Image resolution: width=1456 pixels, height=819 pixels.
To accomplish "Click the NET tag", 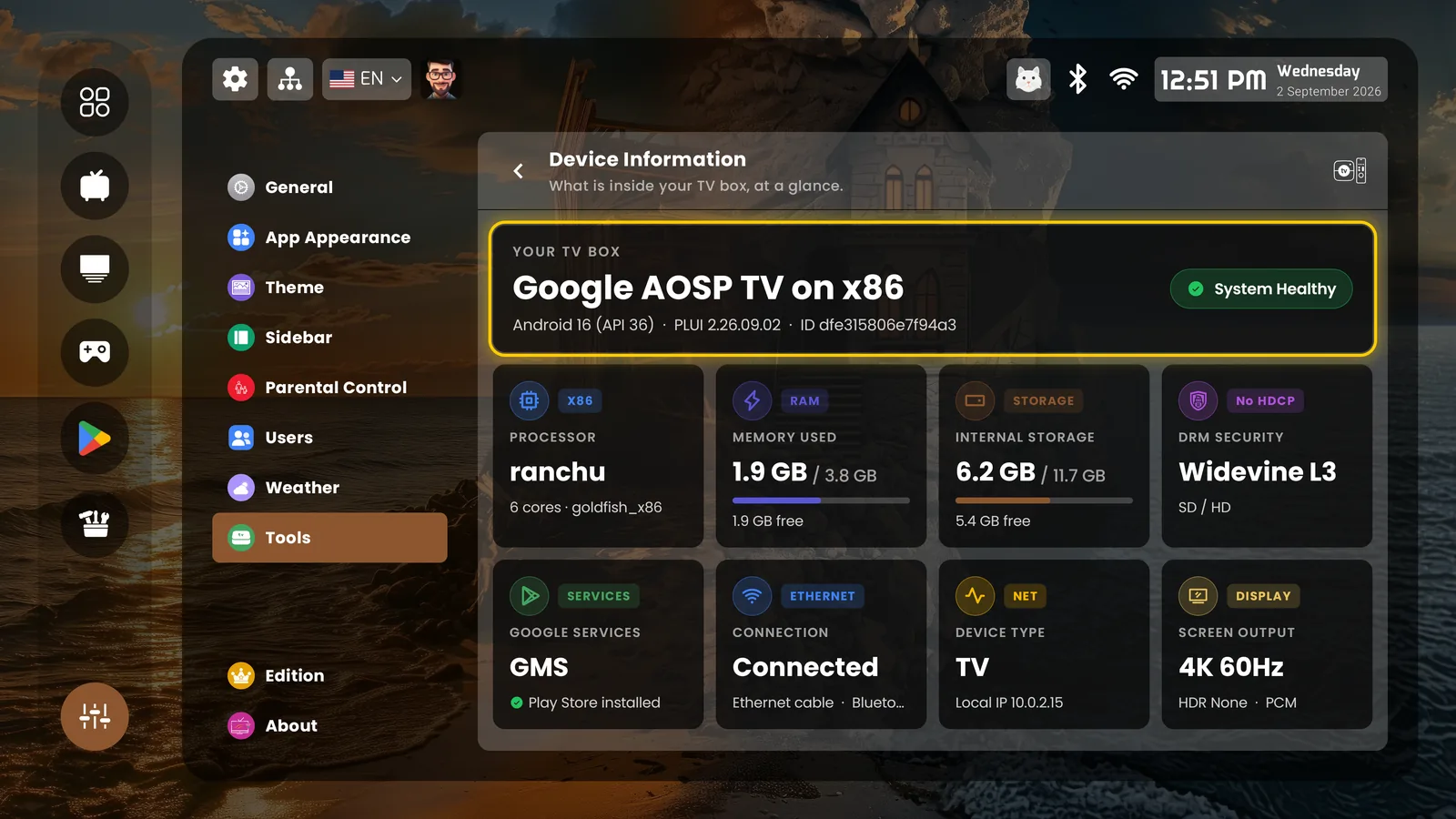I will click(1025, 596).
